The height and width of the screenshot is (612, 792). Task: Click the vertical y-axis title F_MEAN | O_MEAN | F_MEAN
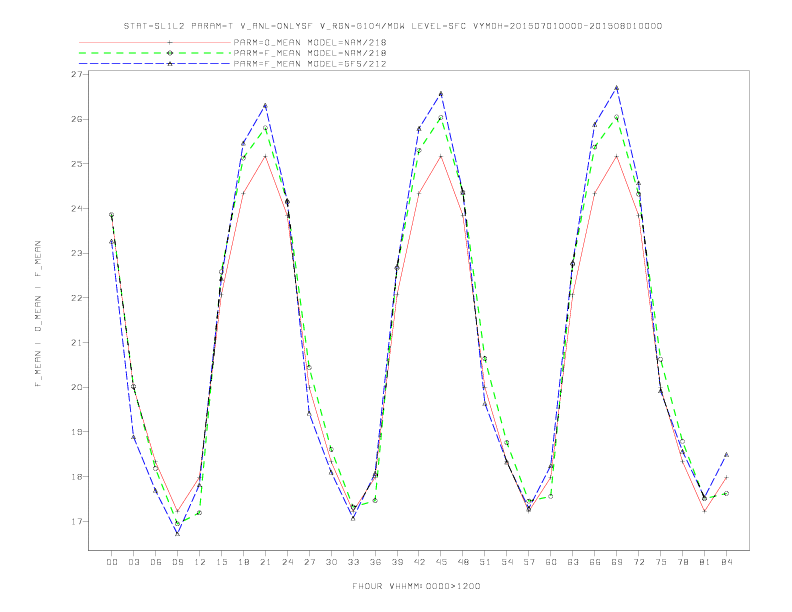coord(38,314)
